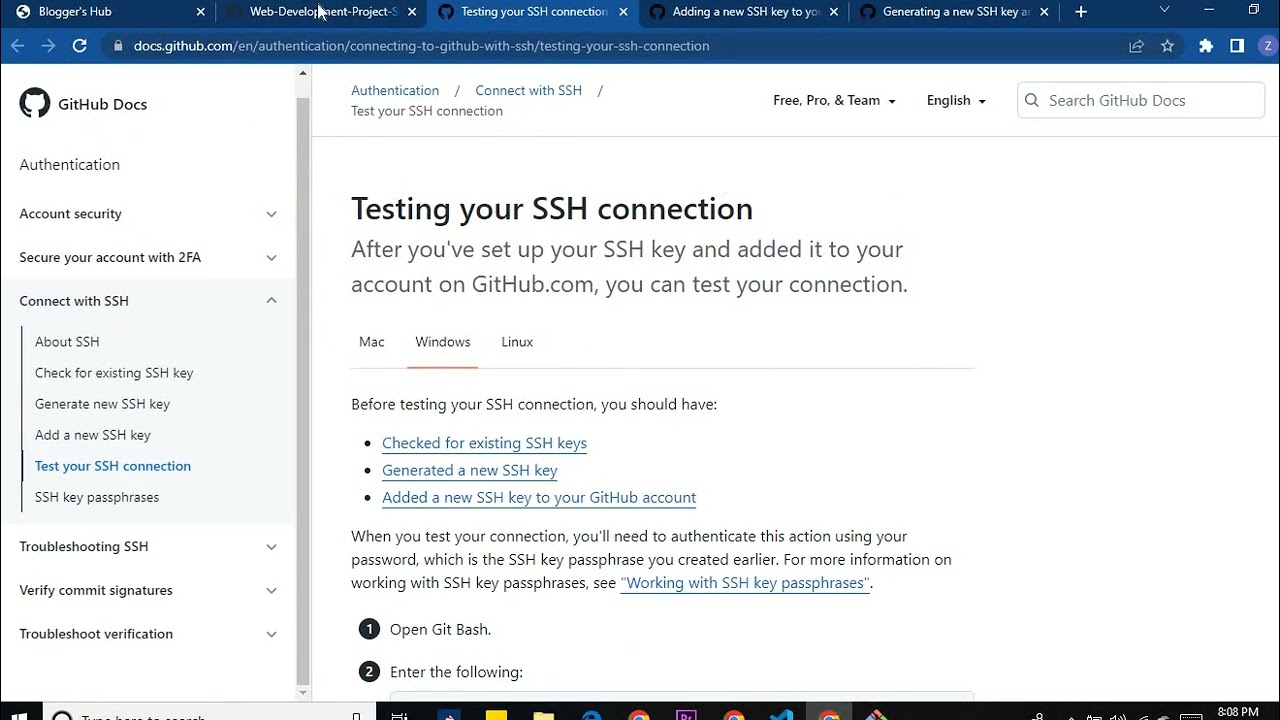Image resolution: width=1280 pixels, height=720 pixels.
Task: Click the GitHub Octocat logo
Action: (35, 103)
